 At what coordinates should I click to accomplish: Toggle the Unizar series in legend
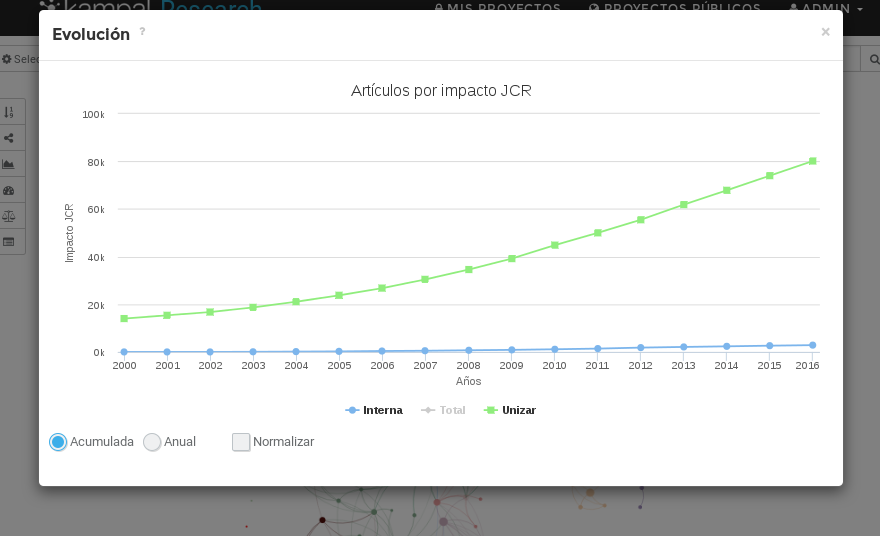coord(510,410)
